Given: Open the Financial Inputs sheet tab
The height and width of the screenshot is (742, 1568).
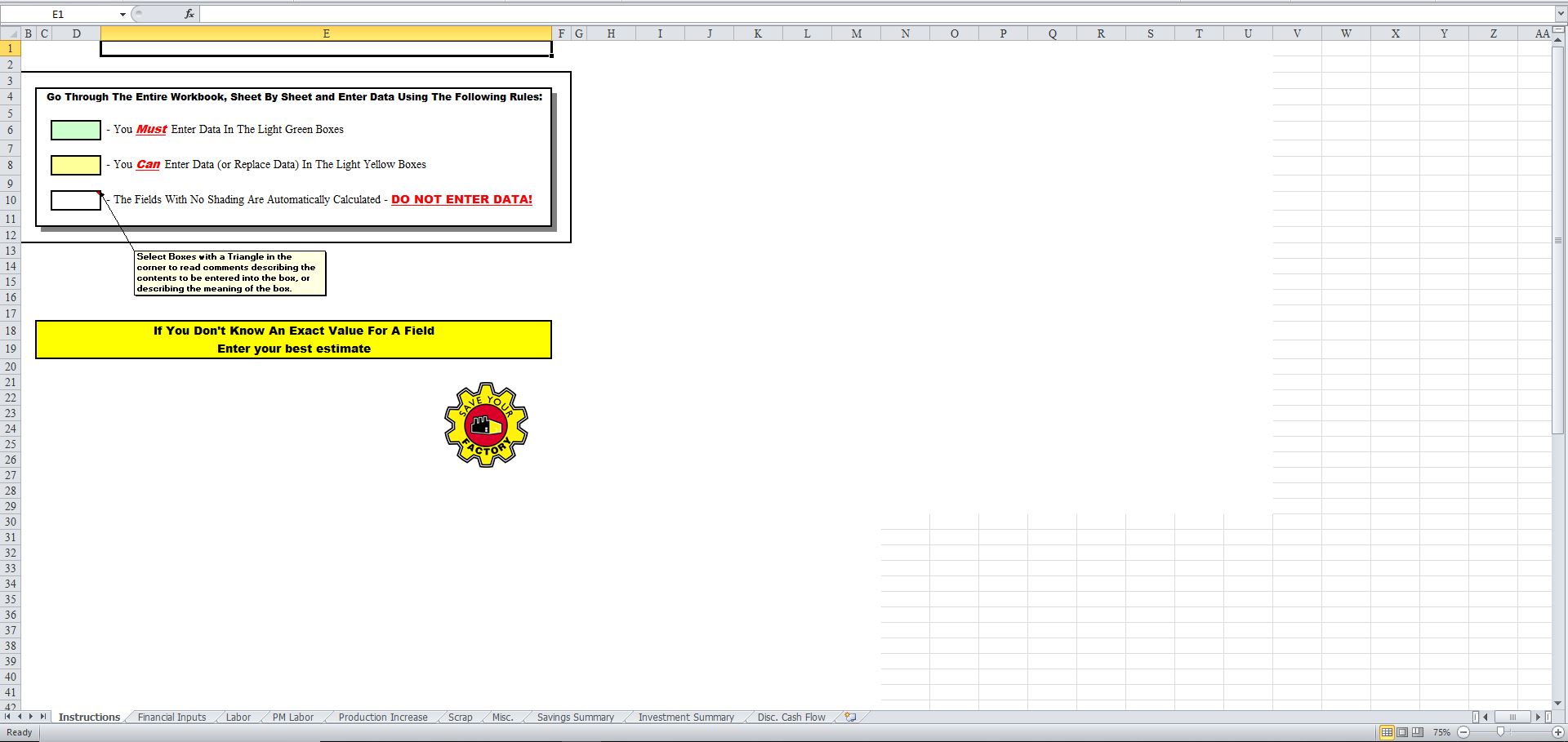Looking at the screenshot, I should [x=171, y=717].
